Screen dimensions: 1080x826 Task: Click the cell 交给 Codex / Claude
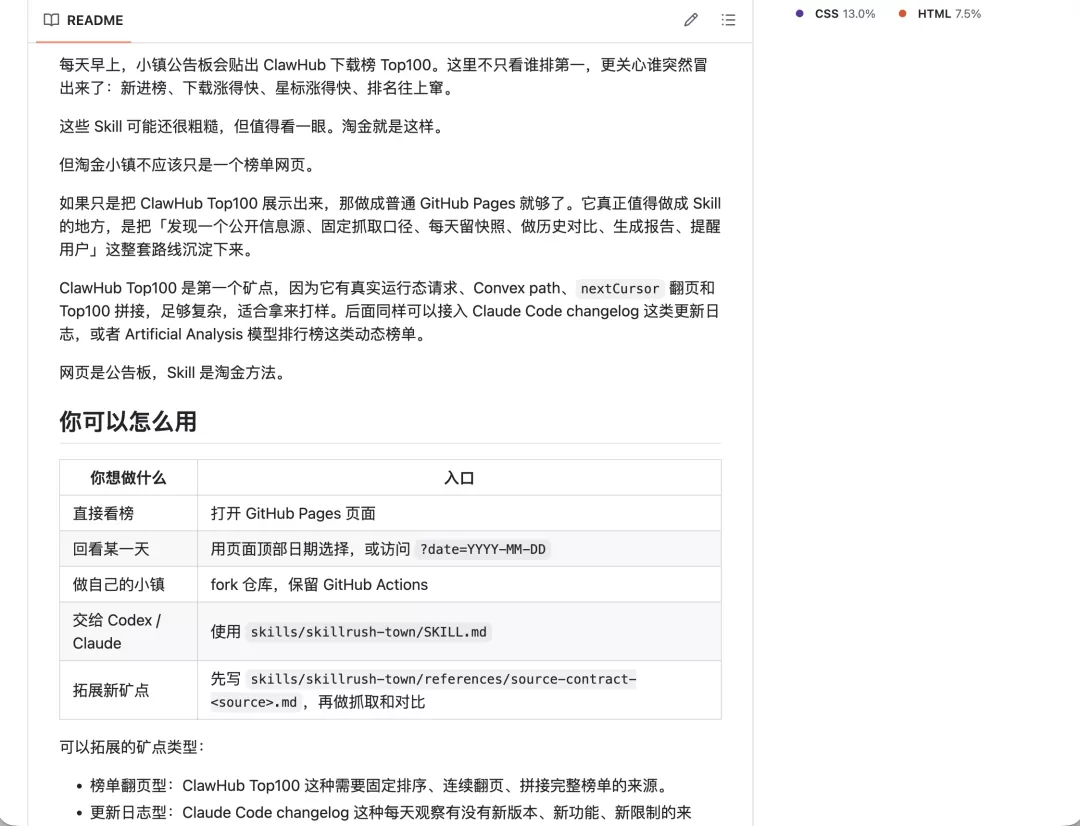coord(128,632)
